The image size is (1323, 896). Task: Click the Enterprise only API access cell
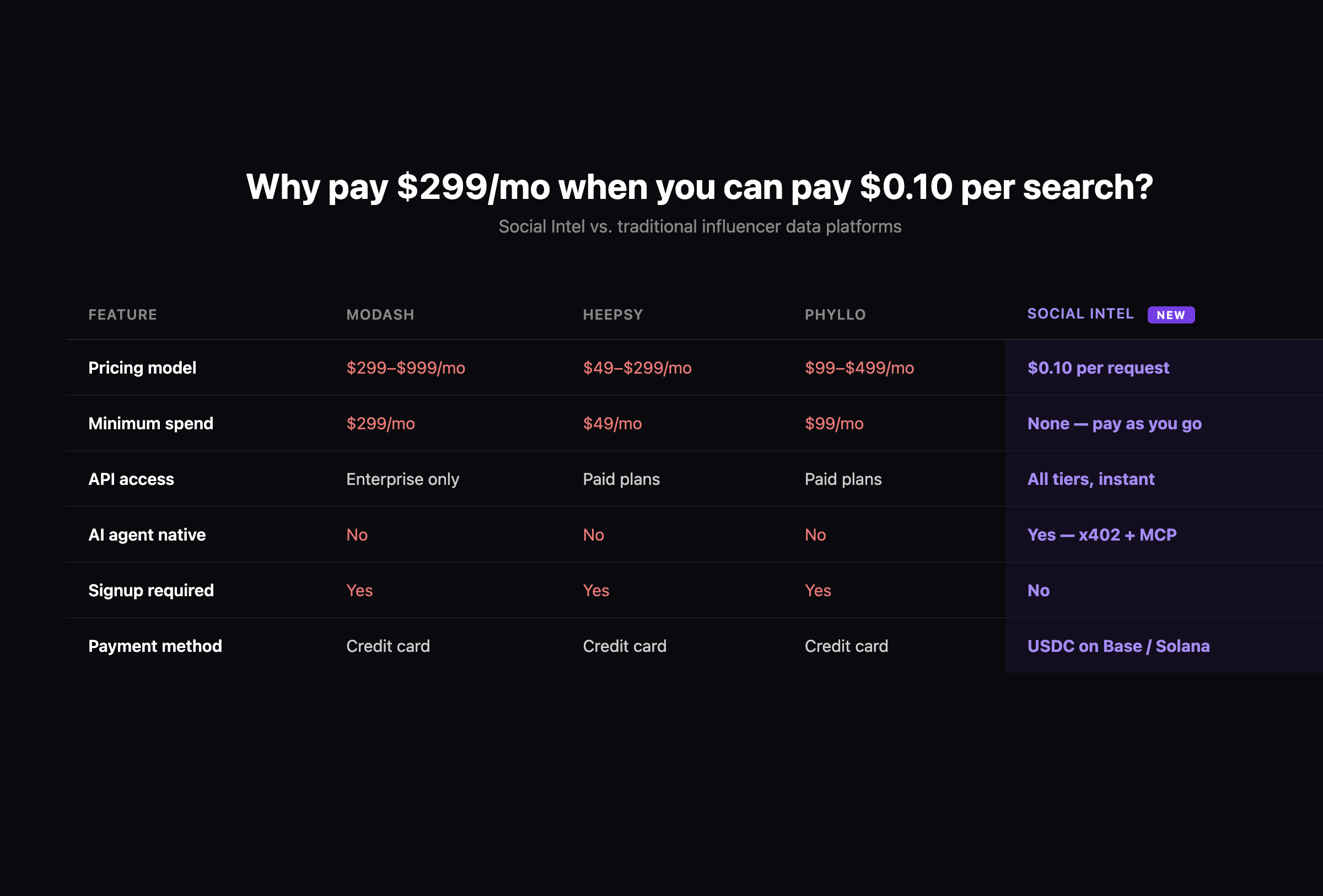click(x=402, y=479)
